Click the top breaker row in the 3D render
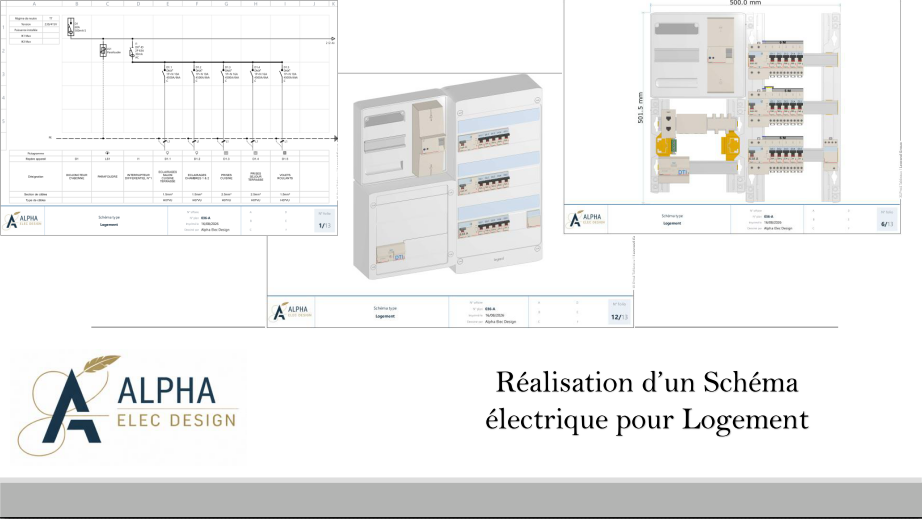922x519 pixels. 484,140
